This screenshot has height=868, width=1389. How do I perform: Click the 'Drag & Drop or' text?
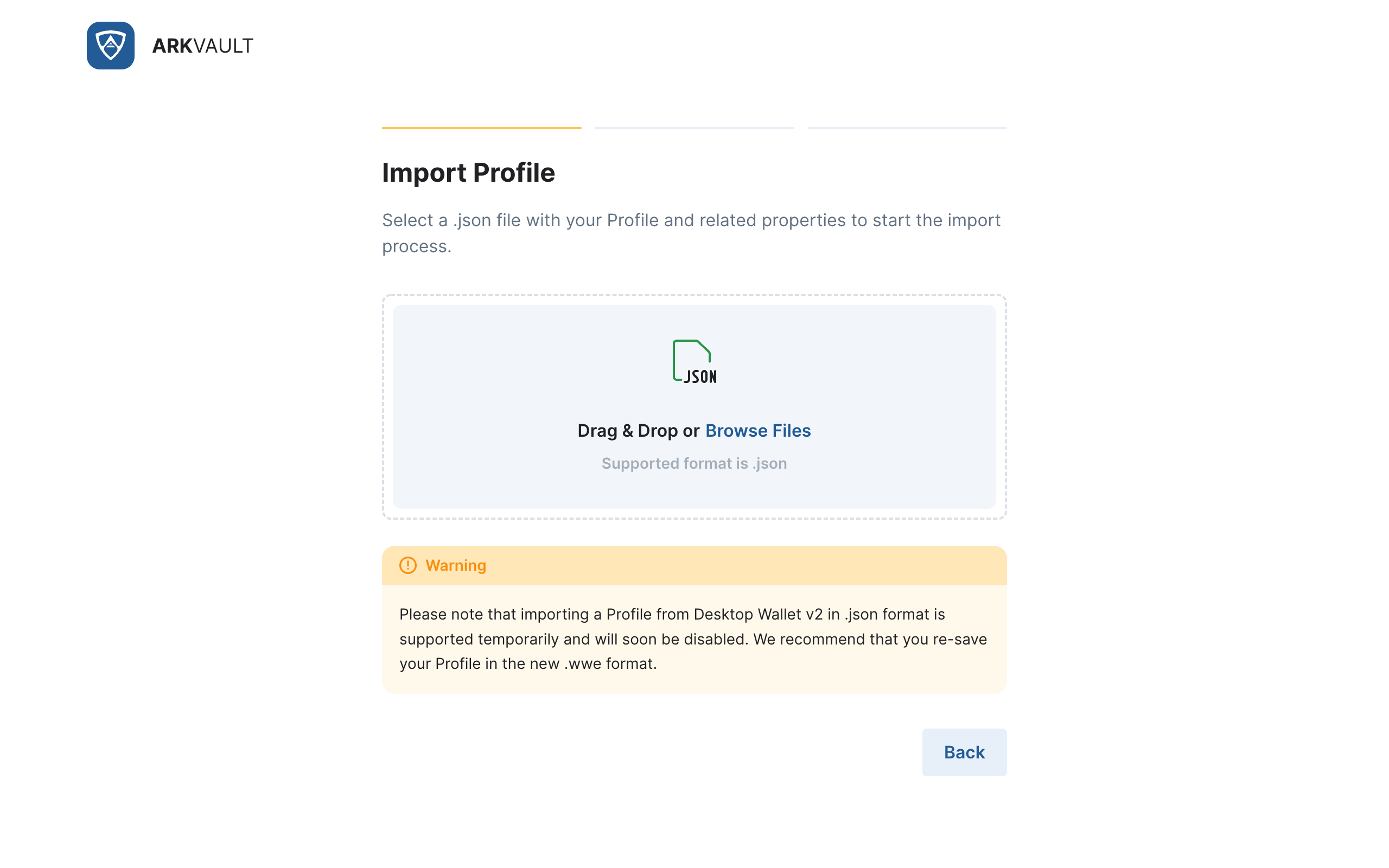coord(638,431)
